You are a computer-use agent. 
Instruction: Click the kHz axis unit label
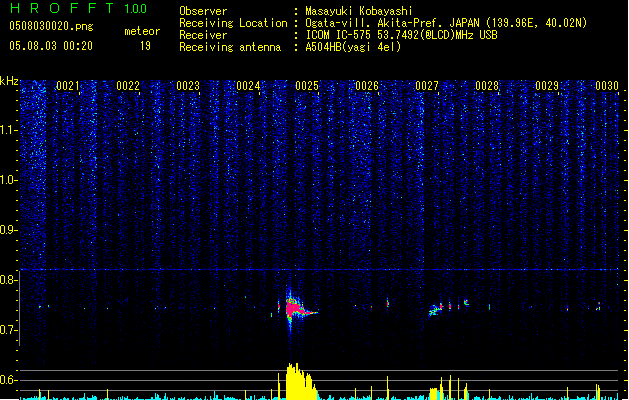(9, 80)
